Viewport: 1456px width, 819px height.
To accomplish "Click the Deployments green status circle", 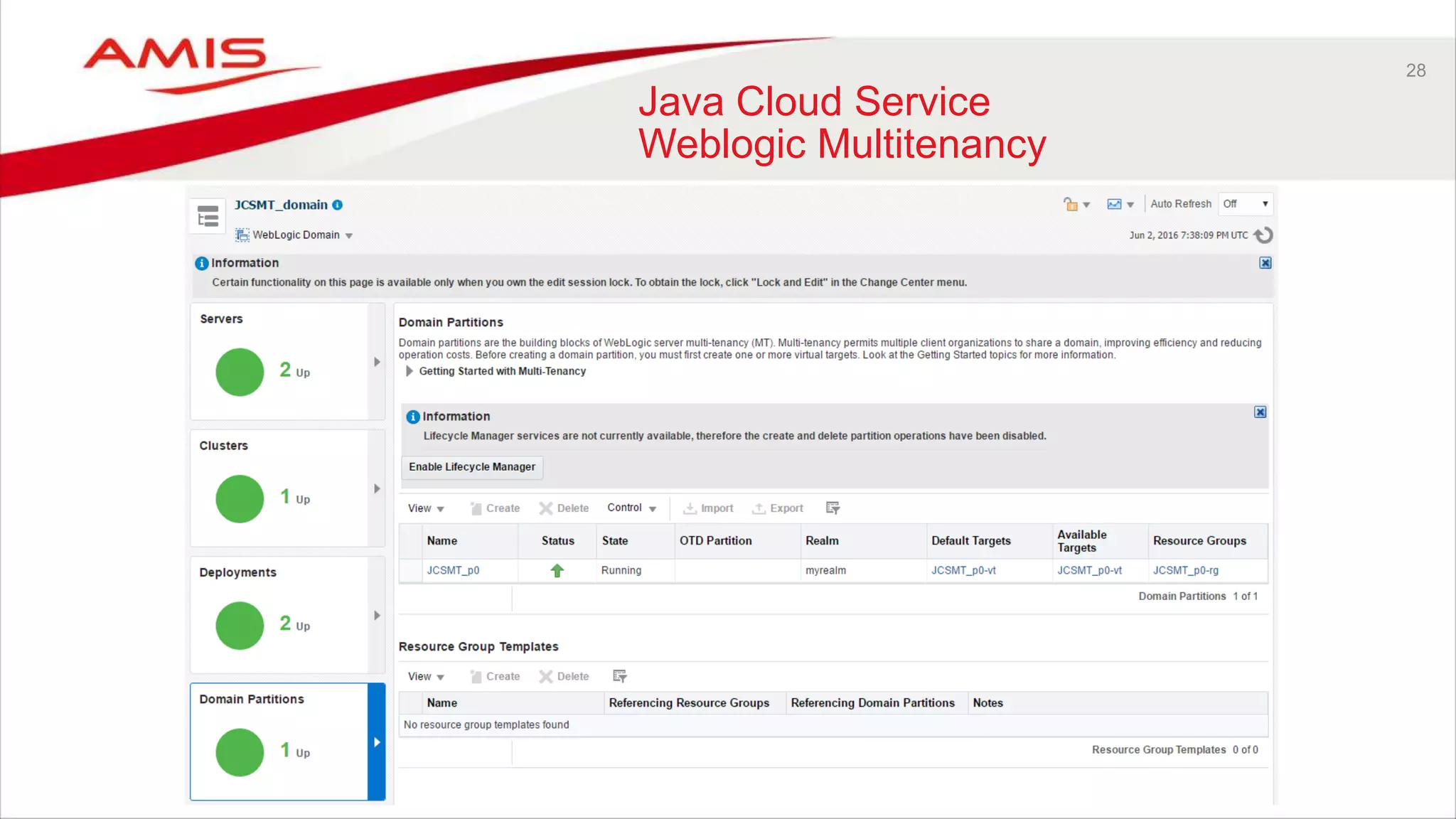I will click(240, 626).
